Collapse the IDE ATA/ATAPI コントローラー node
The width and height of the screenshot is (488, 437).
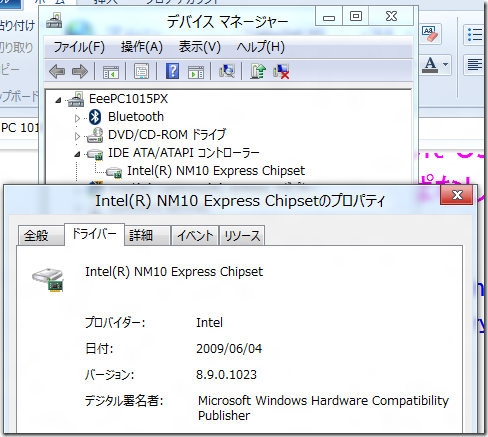77,154
